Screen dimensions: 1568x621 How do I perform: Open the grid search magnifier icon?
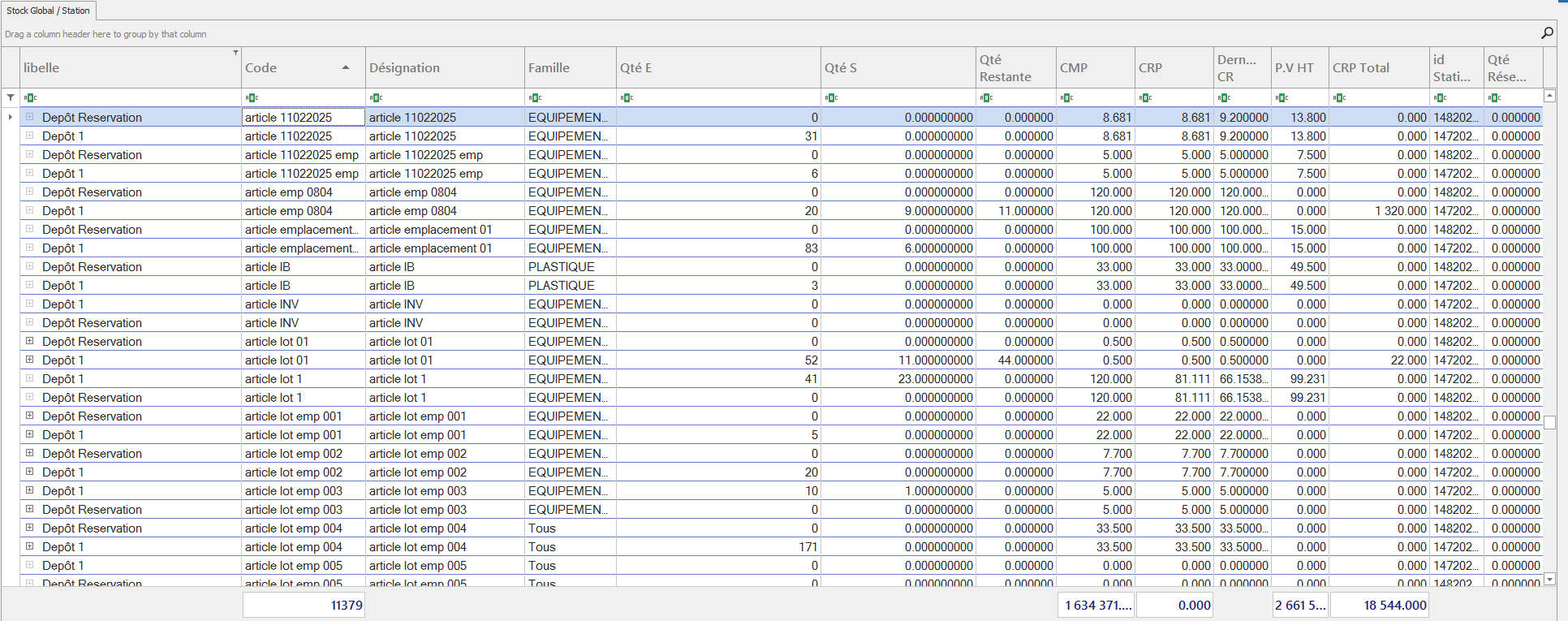(x=1547, y=32)
